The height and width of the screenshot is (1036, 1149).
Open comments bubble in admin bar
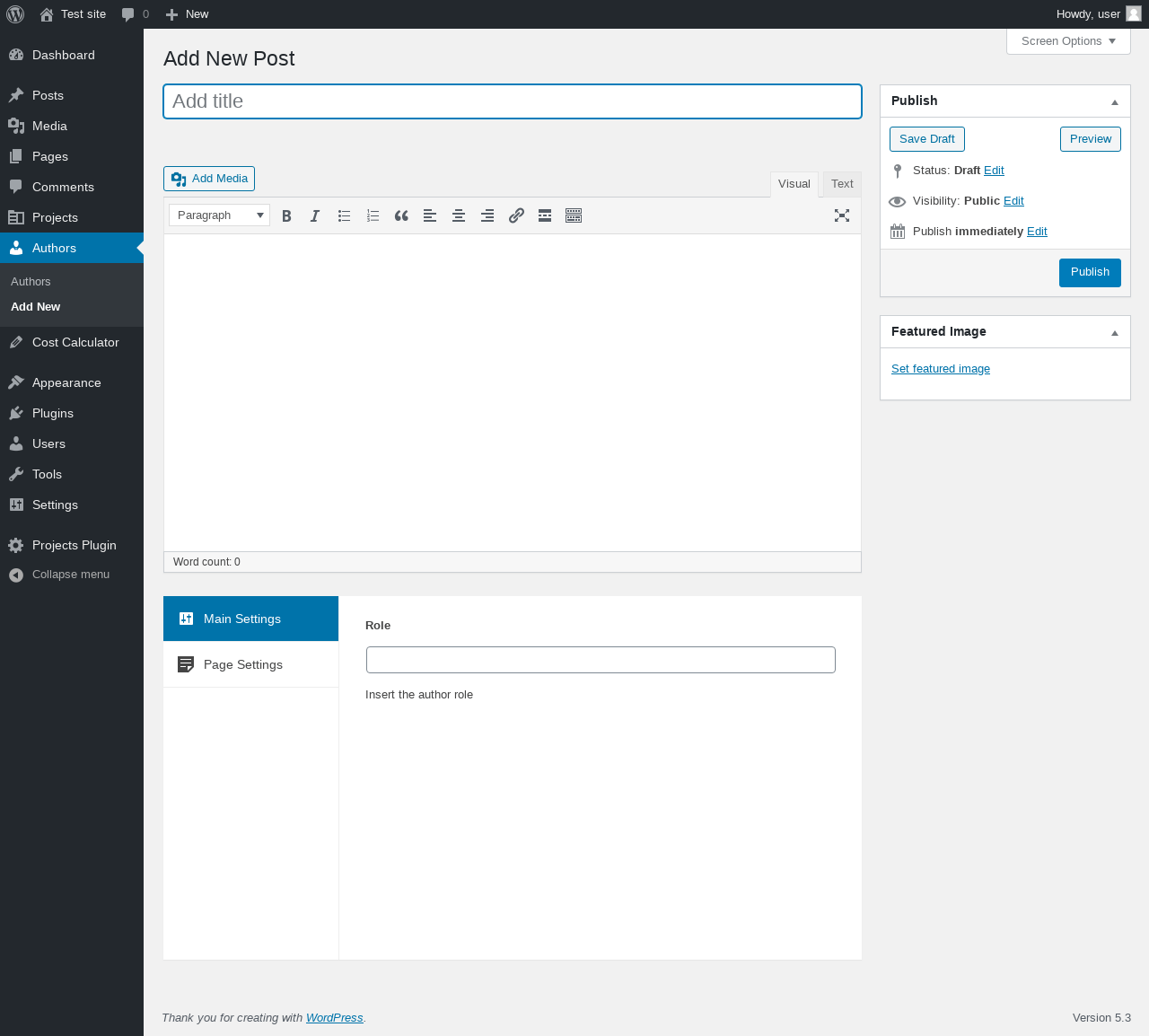(136, 14)
